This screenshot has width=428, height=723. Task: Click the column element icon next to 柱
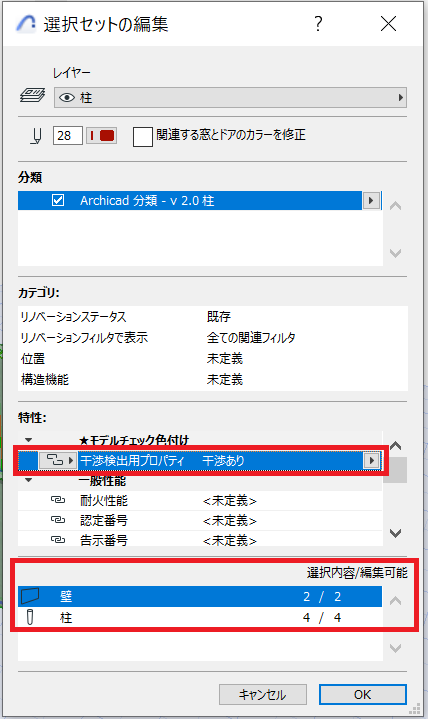[x=30, y=617]
